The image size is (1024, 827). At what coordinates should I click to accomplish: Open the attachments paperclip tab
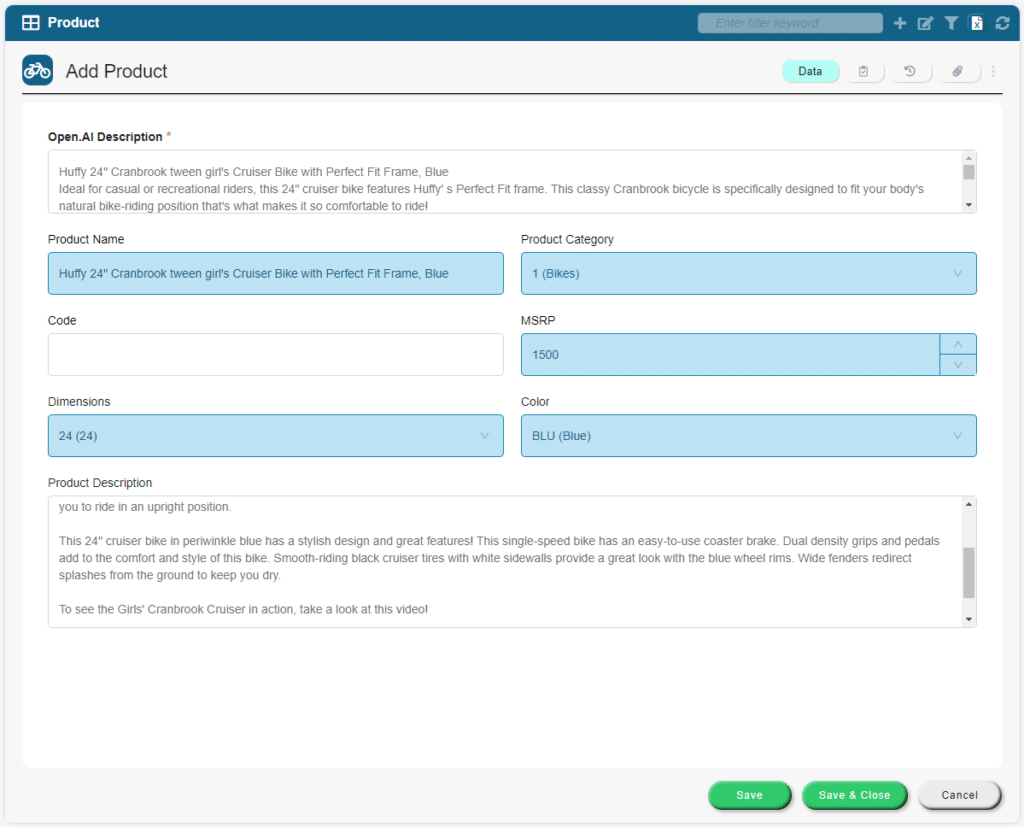pos(957,71)
